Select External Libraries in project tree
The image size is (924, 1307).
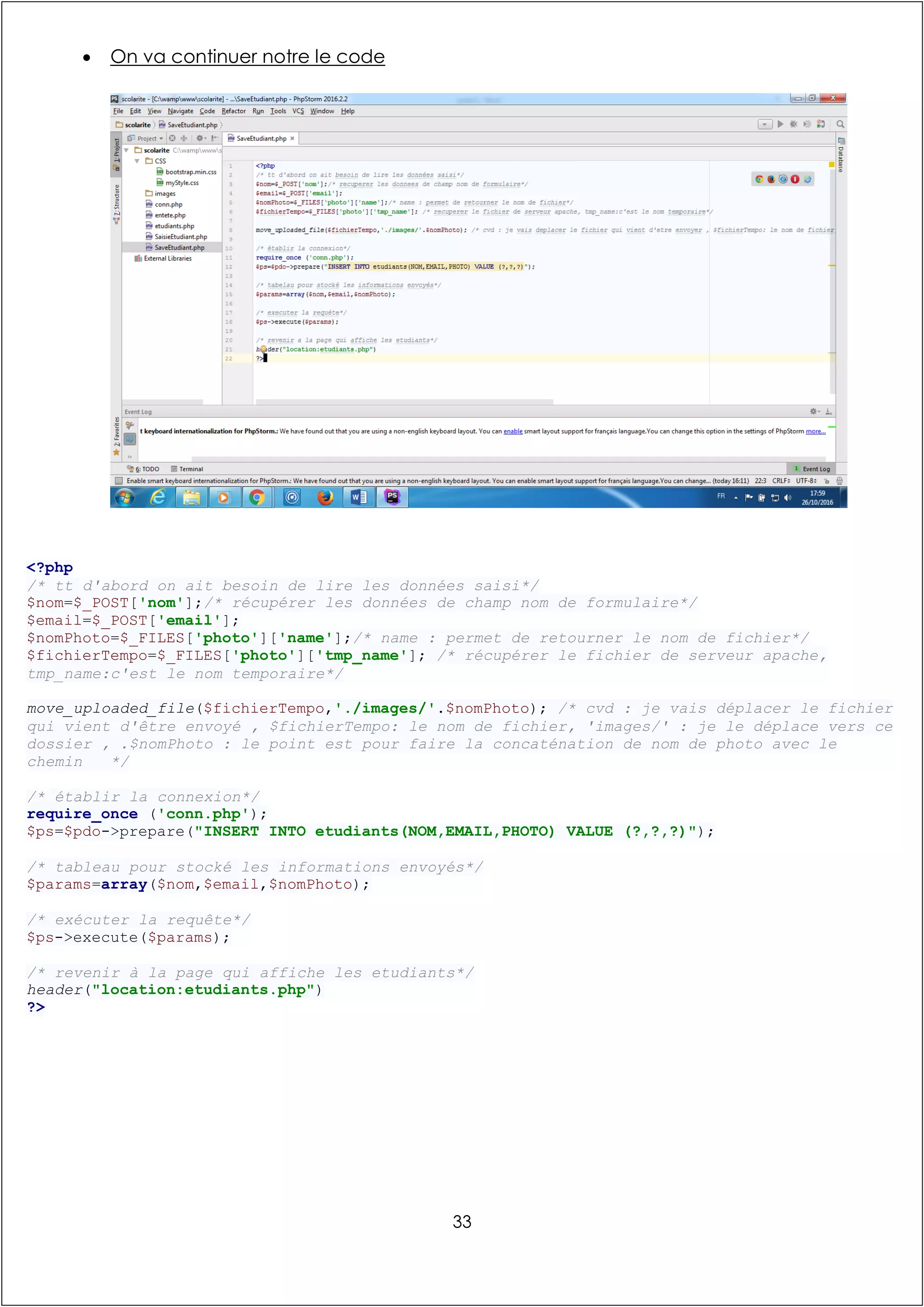(163, 259)
